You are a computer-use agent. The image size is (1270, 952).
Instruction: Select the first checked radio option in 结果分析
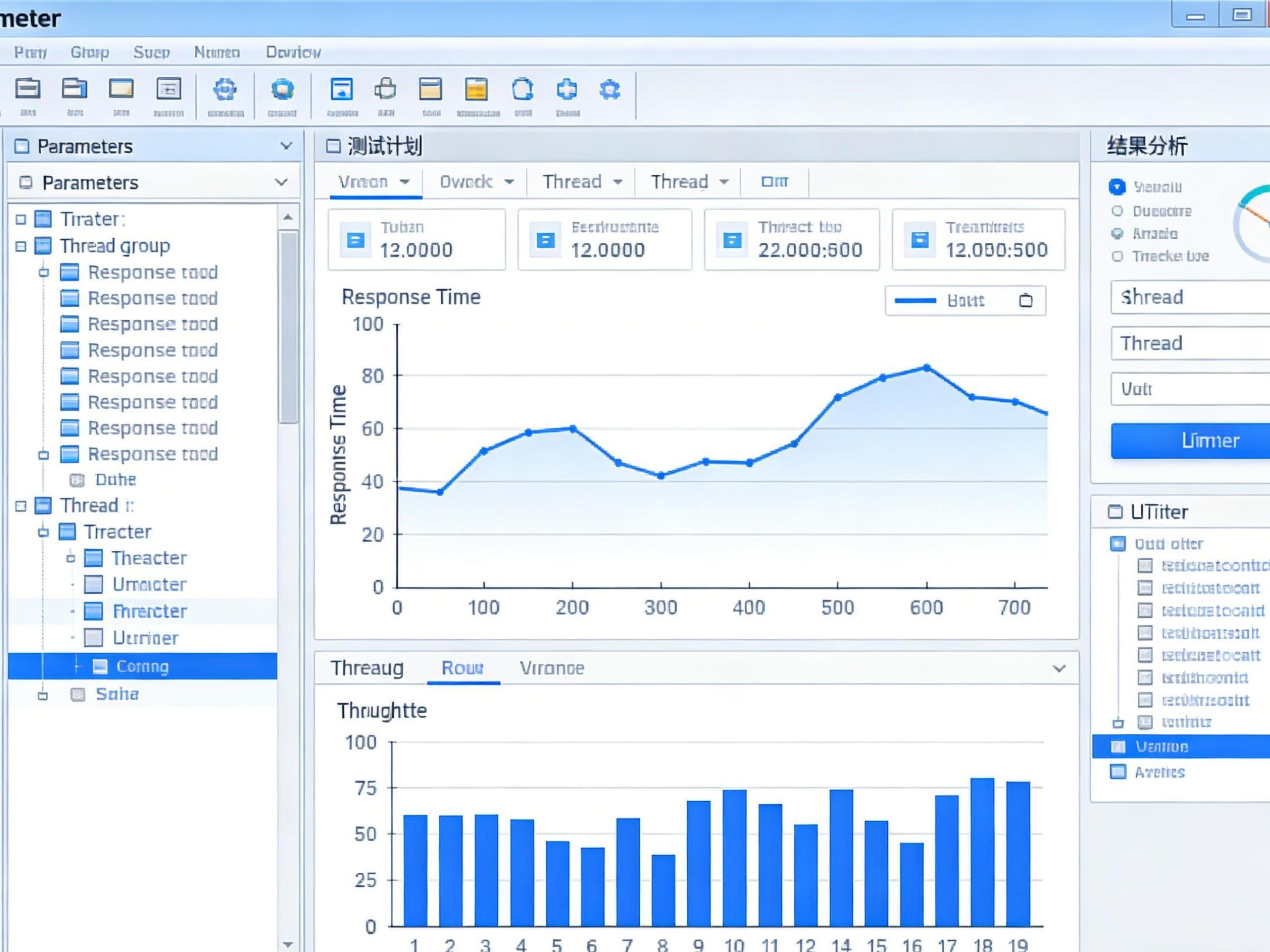point(1117,187)
